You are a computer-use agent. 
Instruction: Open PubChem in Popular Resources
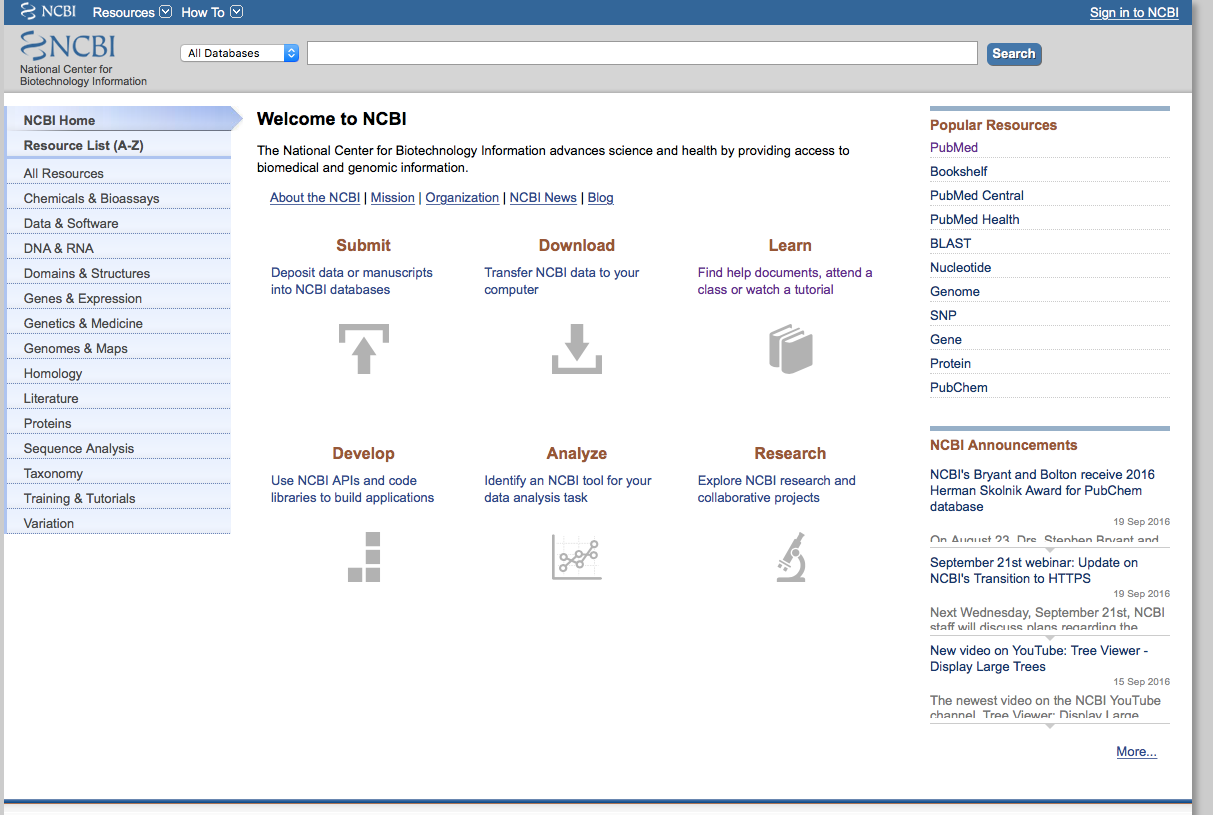[x=959, y=387]
